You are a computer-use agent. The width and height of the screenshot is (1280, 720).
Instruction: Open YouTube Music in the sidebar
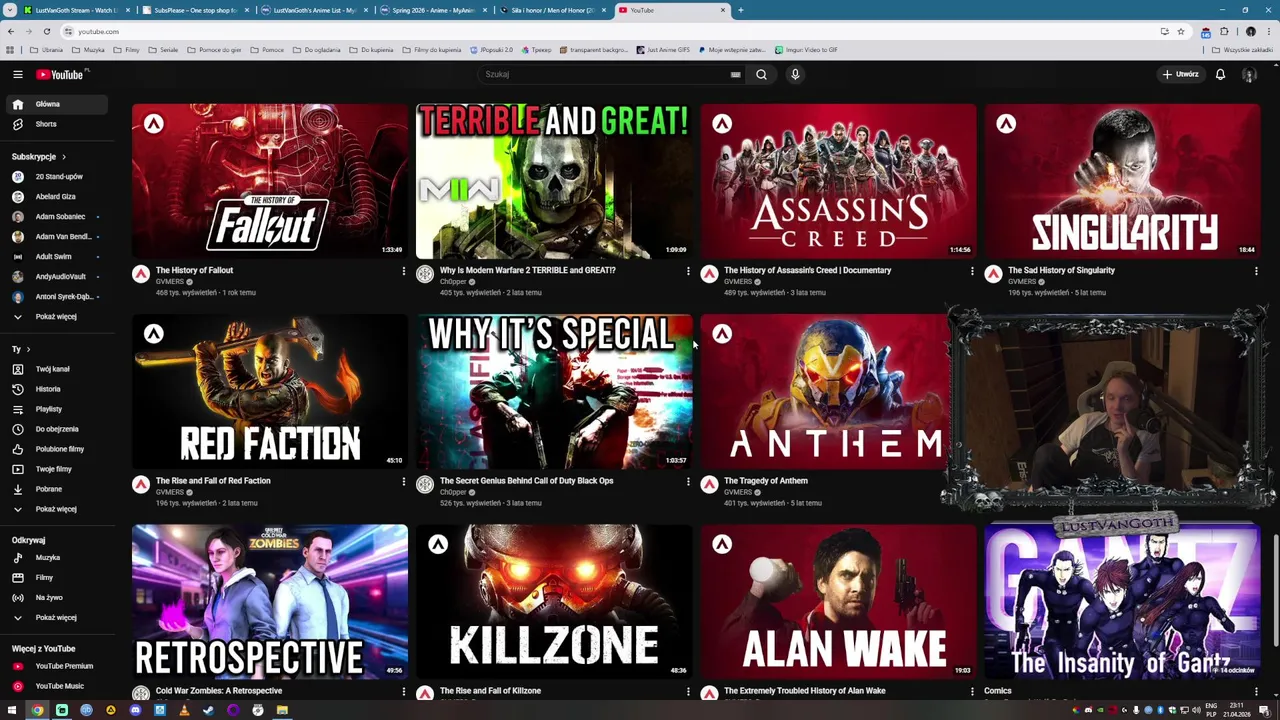[x=55, y=686]
